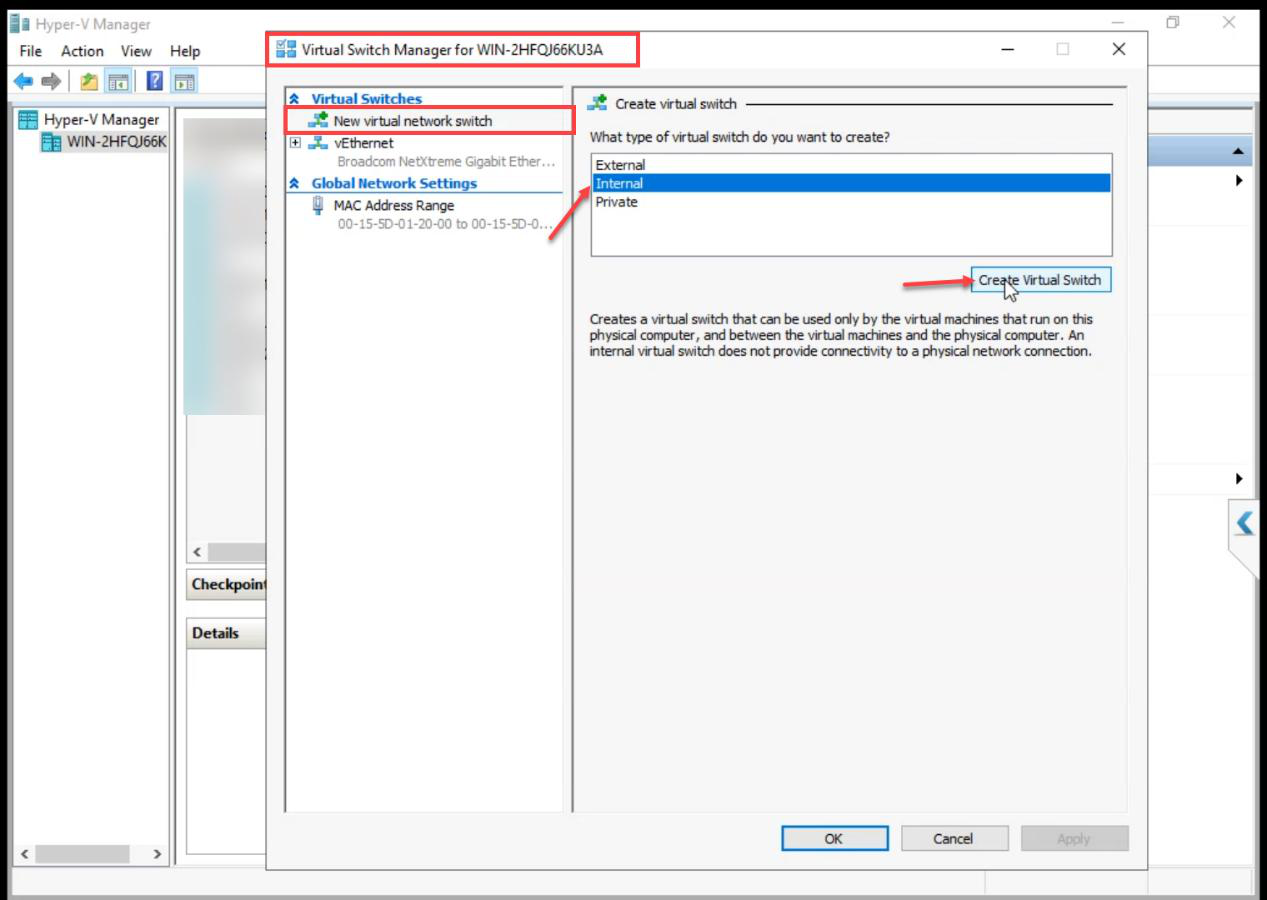
Task: Click the Create Virtual Switch button
Action: coord(1040,280)
